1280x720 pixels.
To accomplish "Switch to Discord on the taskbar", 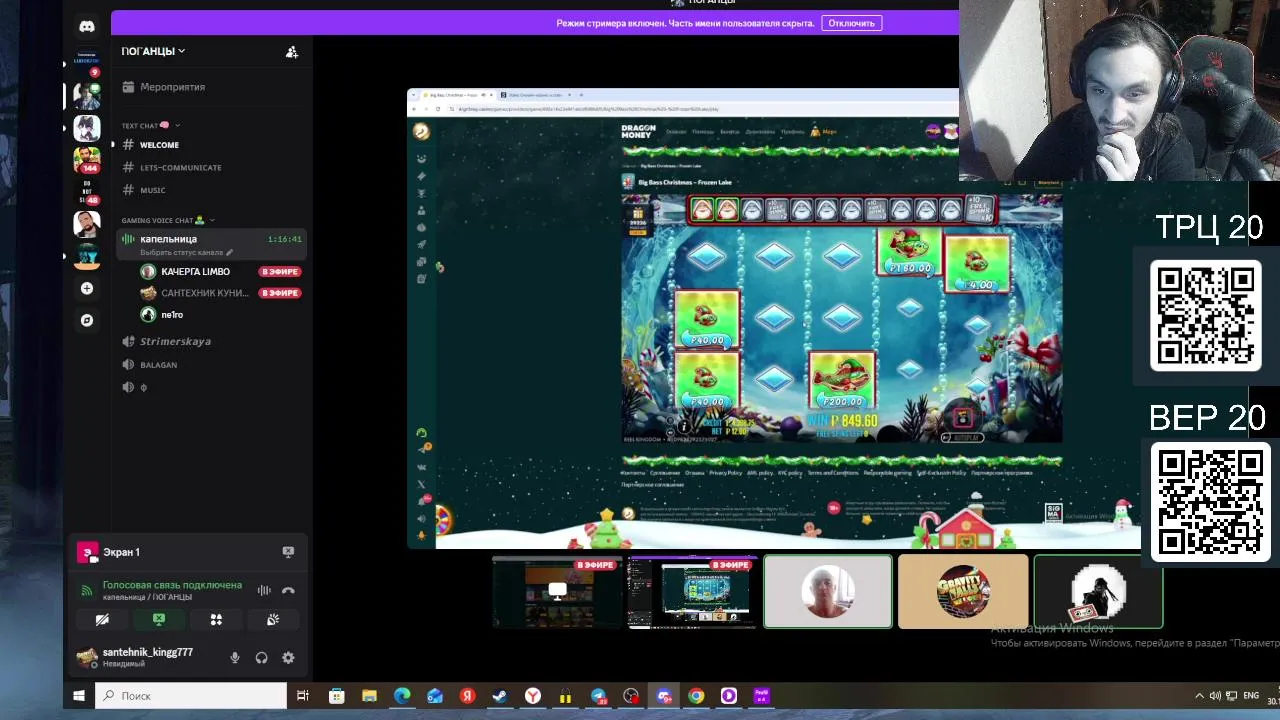I will click(664, 696).
